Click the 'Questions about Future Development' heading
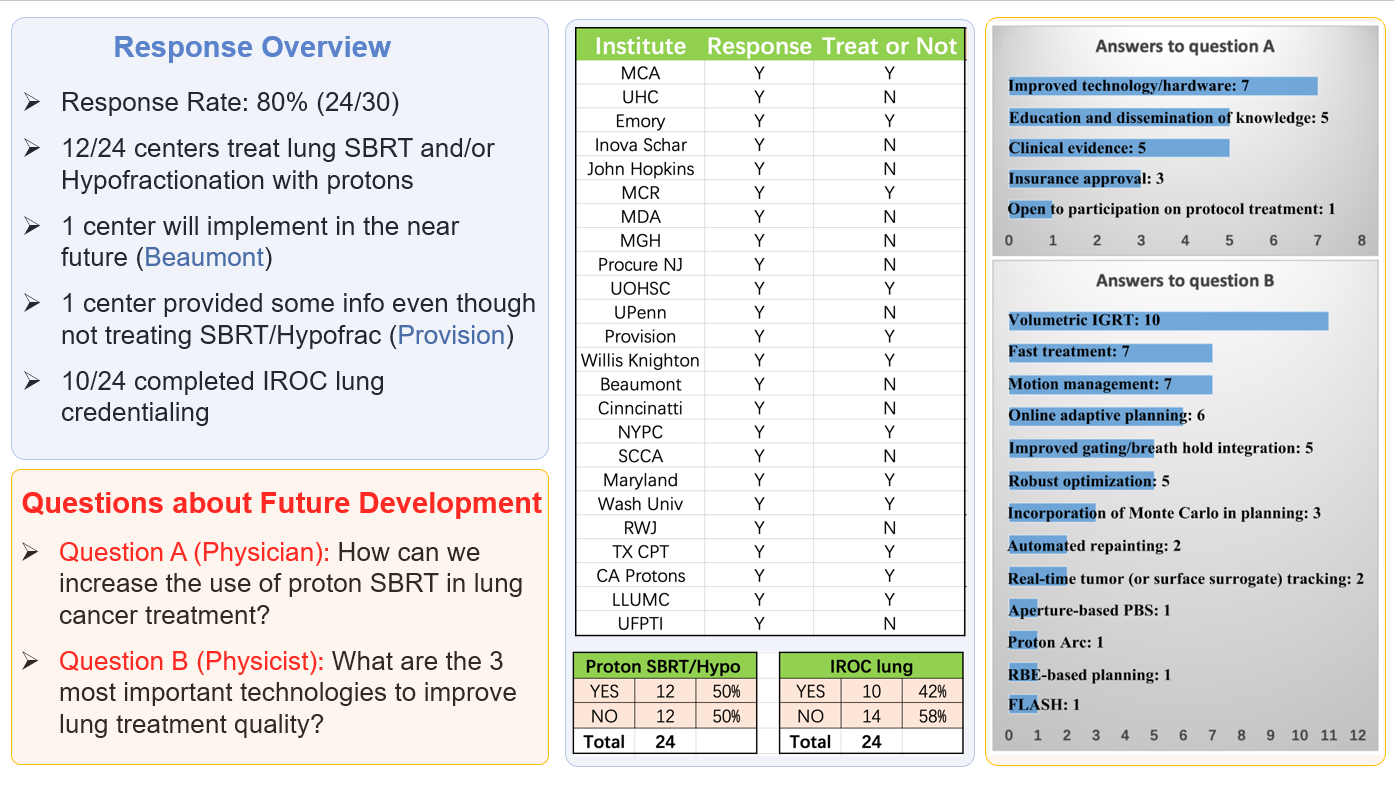 coord(282,503)
